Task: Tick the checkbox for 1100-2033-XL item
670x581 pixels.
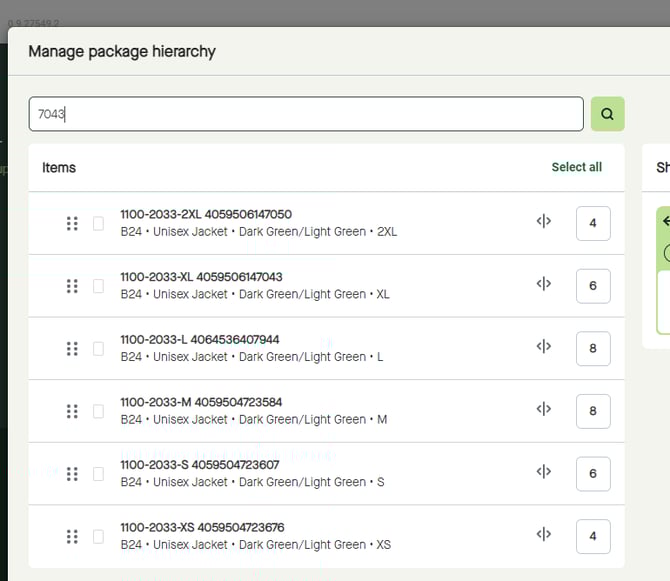Action: tap(98, 286)
